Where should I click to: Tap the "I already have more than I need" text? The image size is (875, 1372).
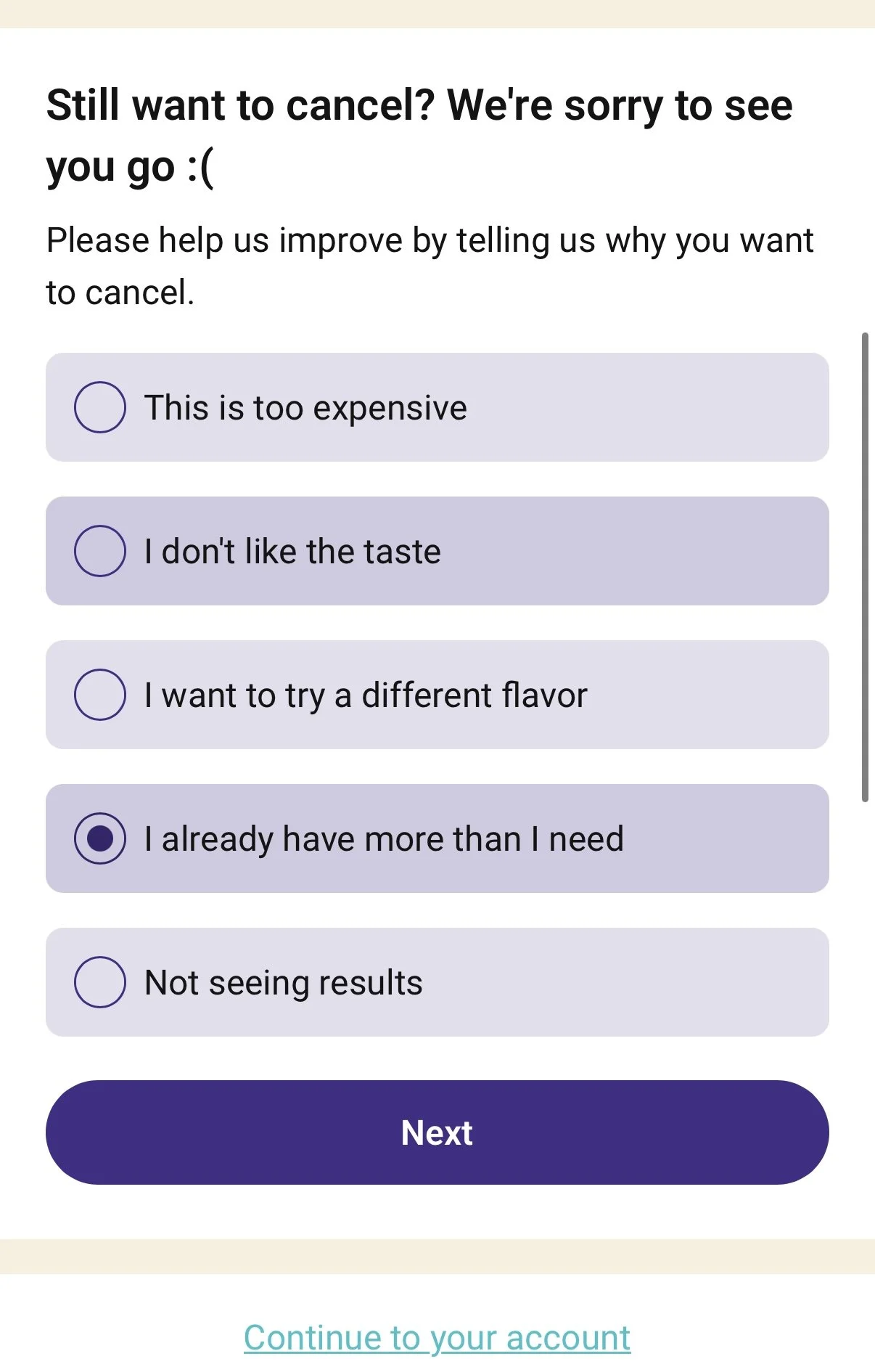(x=384, y=839)
